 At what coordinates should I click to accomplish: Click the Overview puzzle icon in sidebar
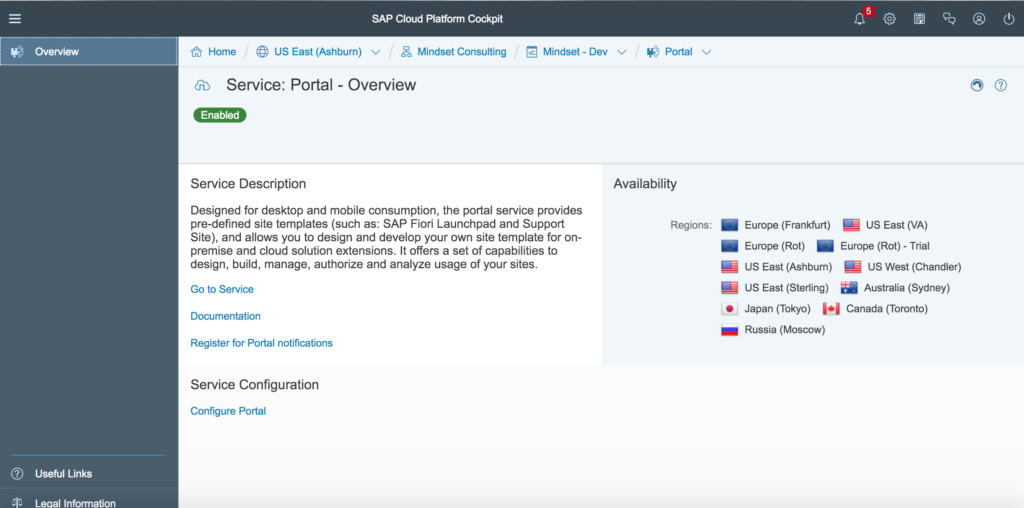click(x=17, y=52)
